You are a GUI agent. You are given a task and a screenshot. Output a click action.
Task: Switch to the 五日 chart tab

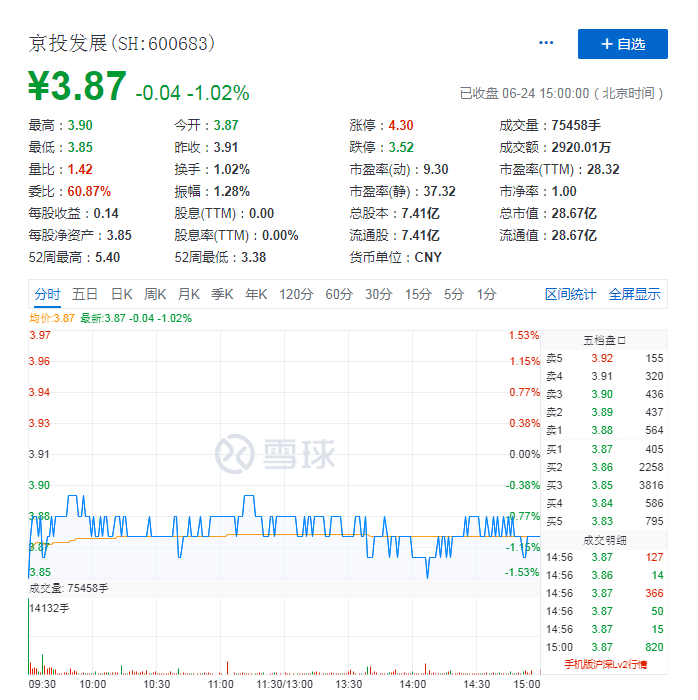[x=85, y=294]
